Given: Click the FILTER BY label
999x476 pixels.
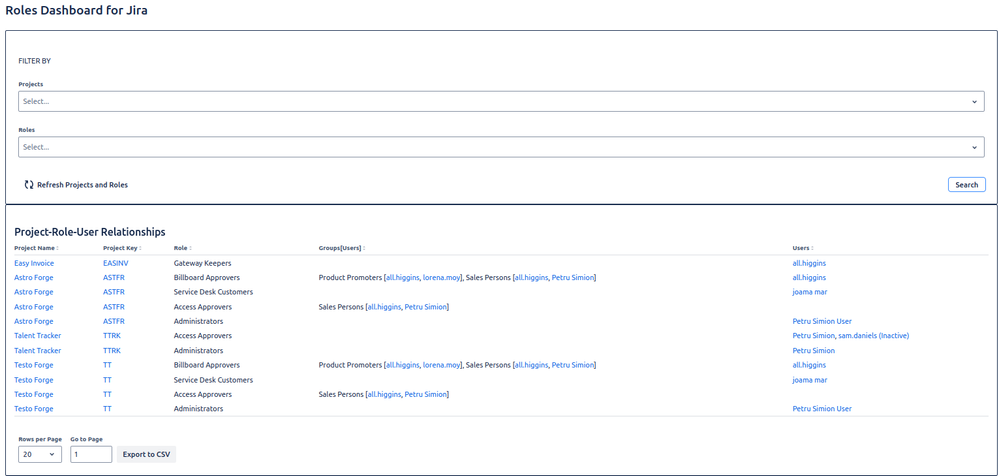Looking at the screenshot, I should pyautogui.click(x=34, y=61).
